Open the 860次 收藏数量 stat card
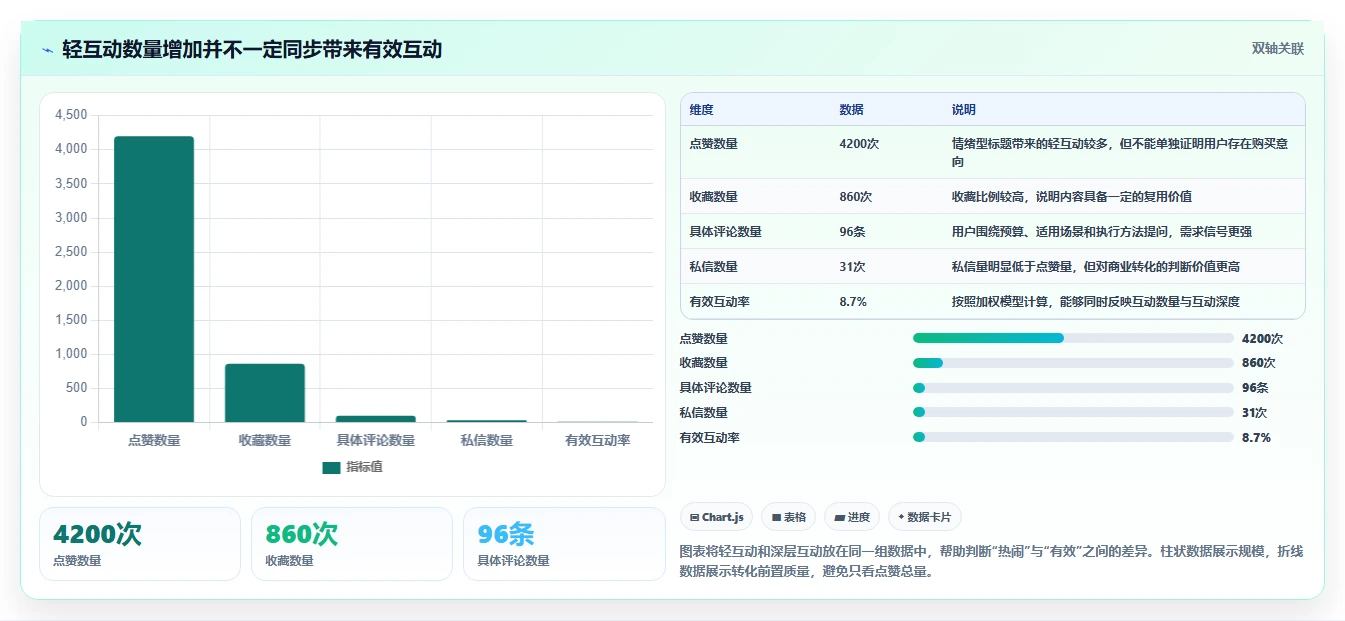1345x621 pixels. point(352,544)
